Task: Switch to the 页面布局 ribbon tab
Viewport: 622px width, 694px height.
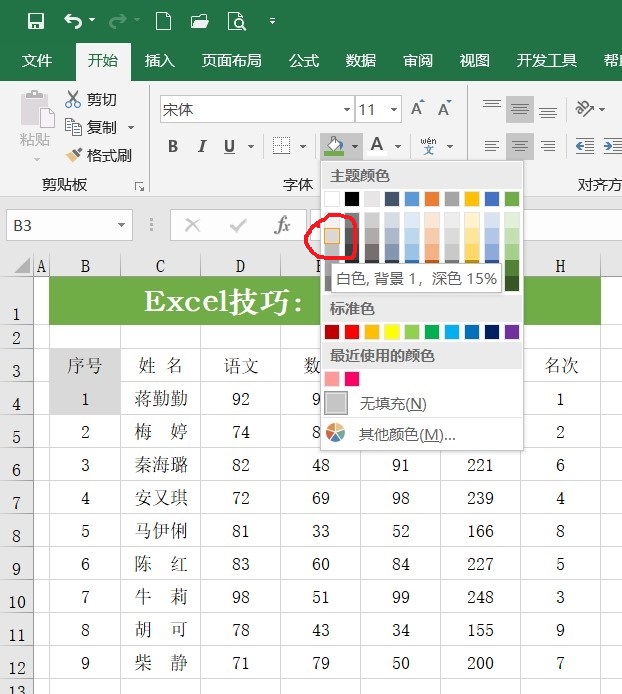Action: pyautogui.click(x=232, y=61)
